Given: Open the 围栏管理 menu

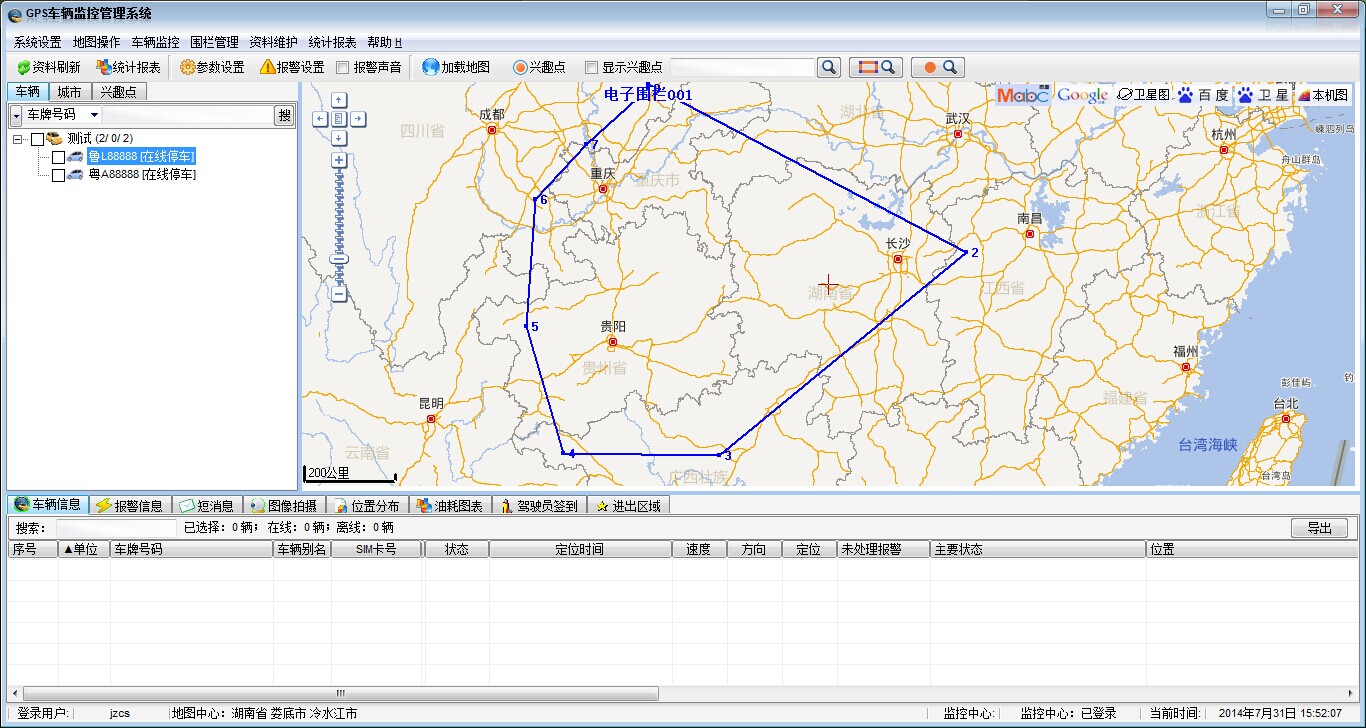Looking at the screenshot, I should point(214,42).
